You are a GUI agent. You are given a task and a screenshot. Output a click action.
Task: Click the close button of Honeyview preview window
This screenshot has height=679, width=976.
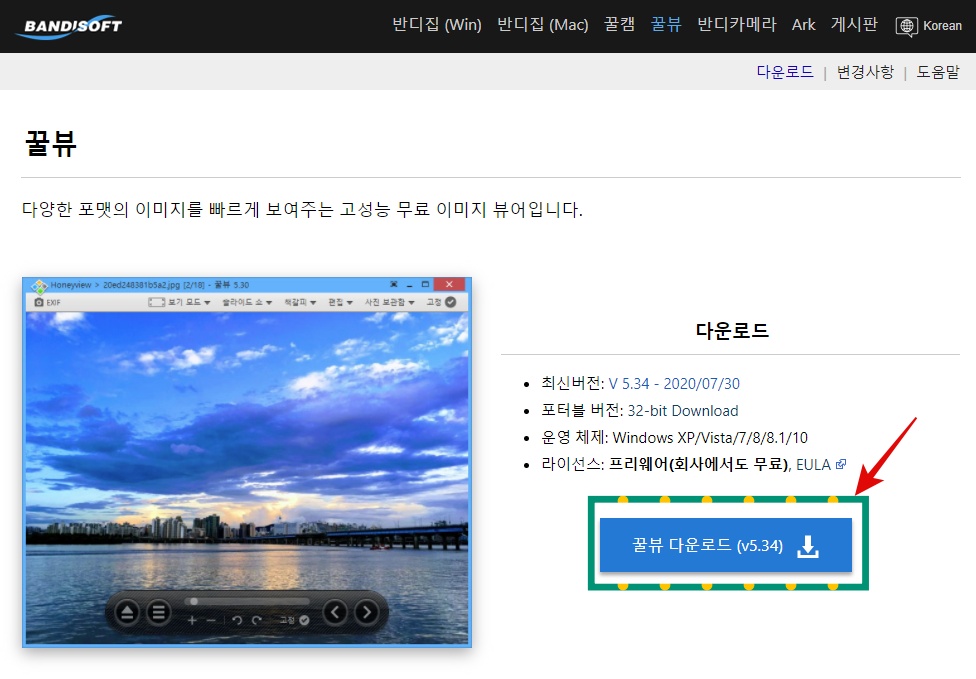click(449, 284)
